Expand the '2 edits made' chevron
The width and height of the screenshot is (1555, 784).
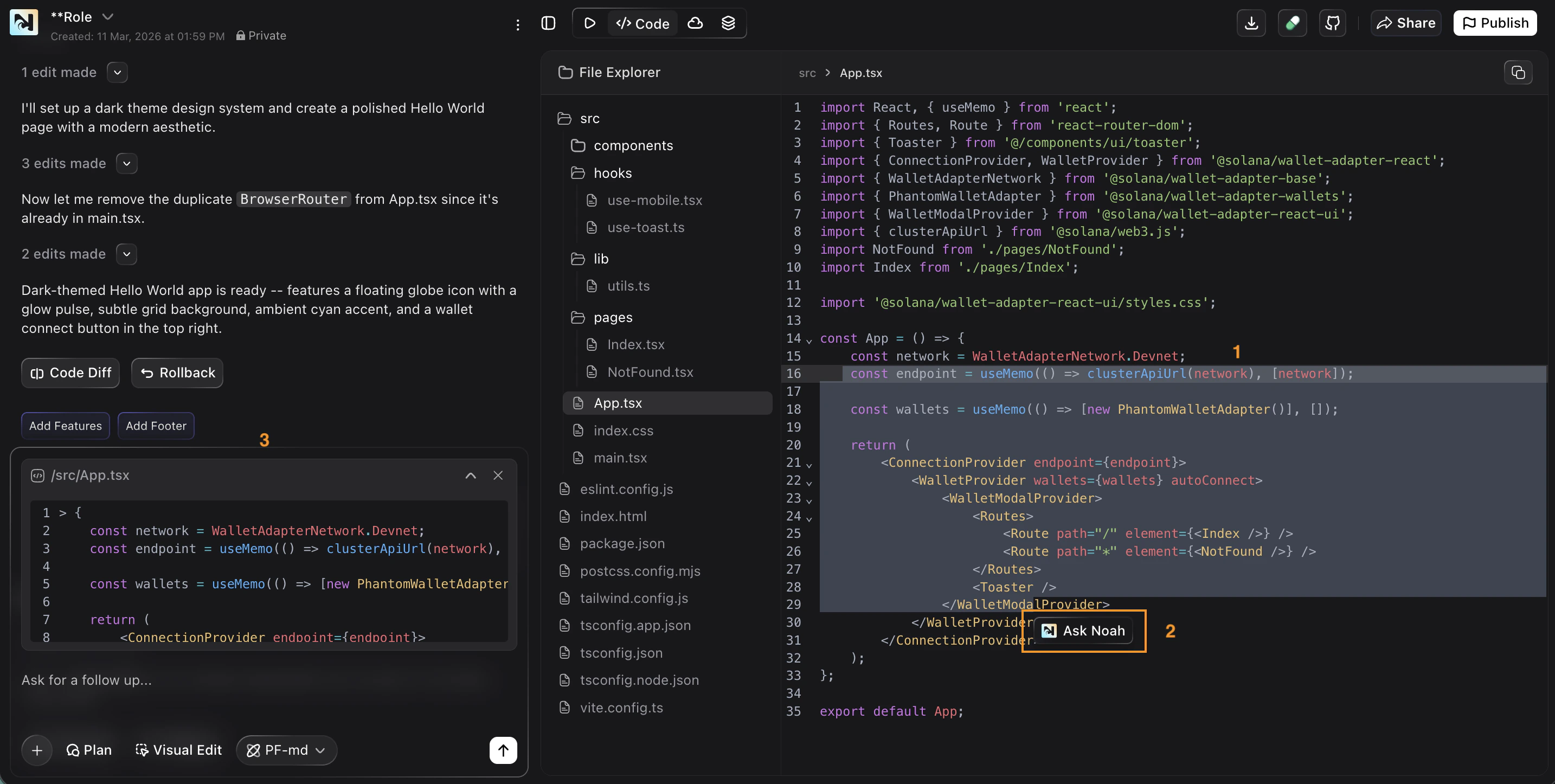click(x=126, y=254)
